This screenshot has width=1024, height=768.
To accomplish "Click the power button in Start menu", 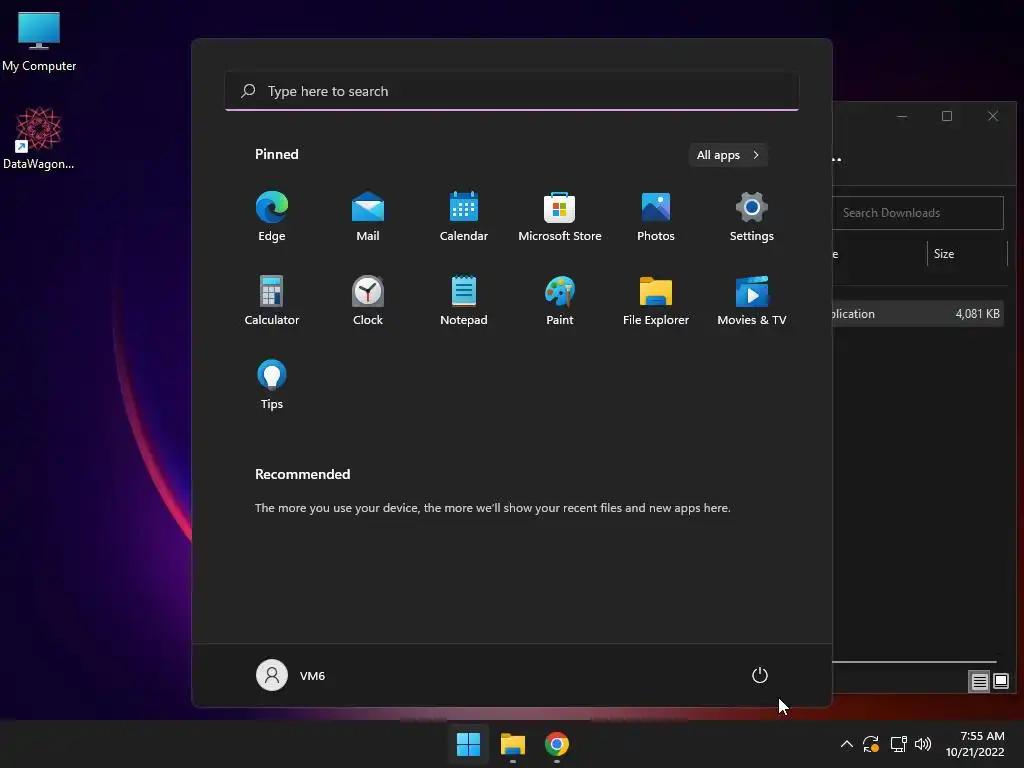I will click(760, 675).
